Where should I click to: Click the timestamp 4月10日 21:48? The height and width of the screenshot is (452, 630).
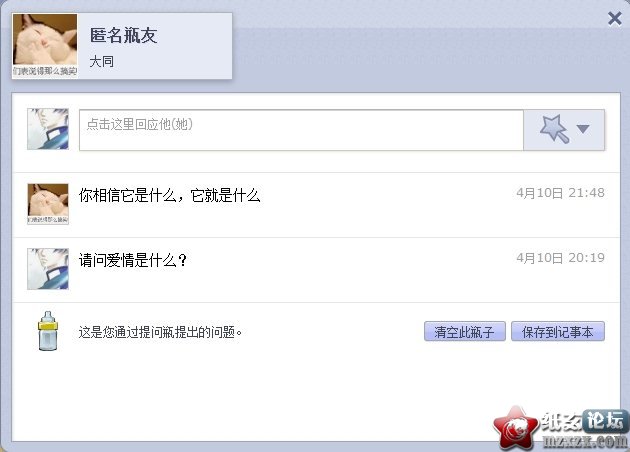pyautogui.click(x=560, y=193)
